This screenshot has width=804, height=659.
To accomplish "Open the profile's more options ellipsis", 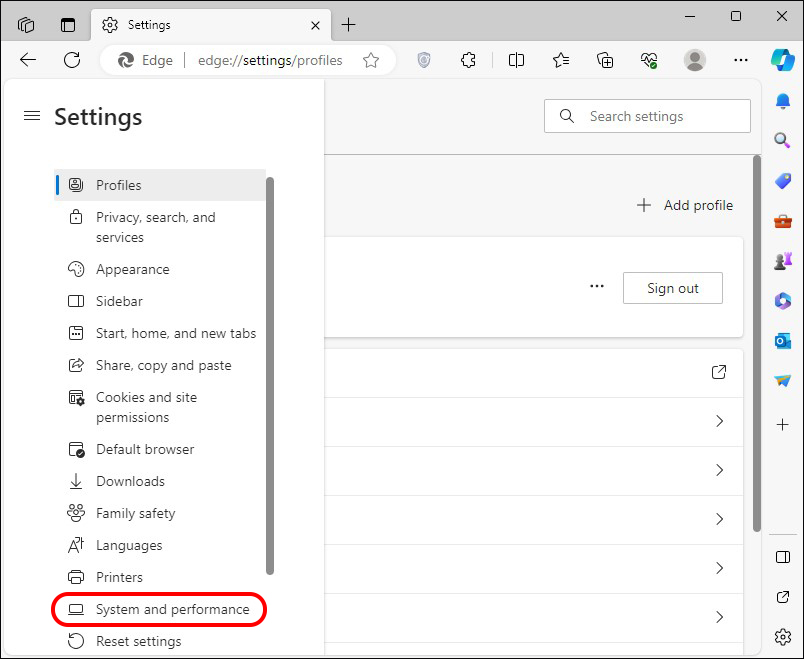I will coord(597,286).
